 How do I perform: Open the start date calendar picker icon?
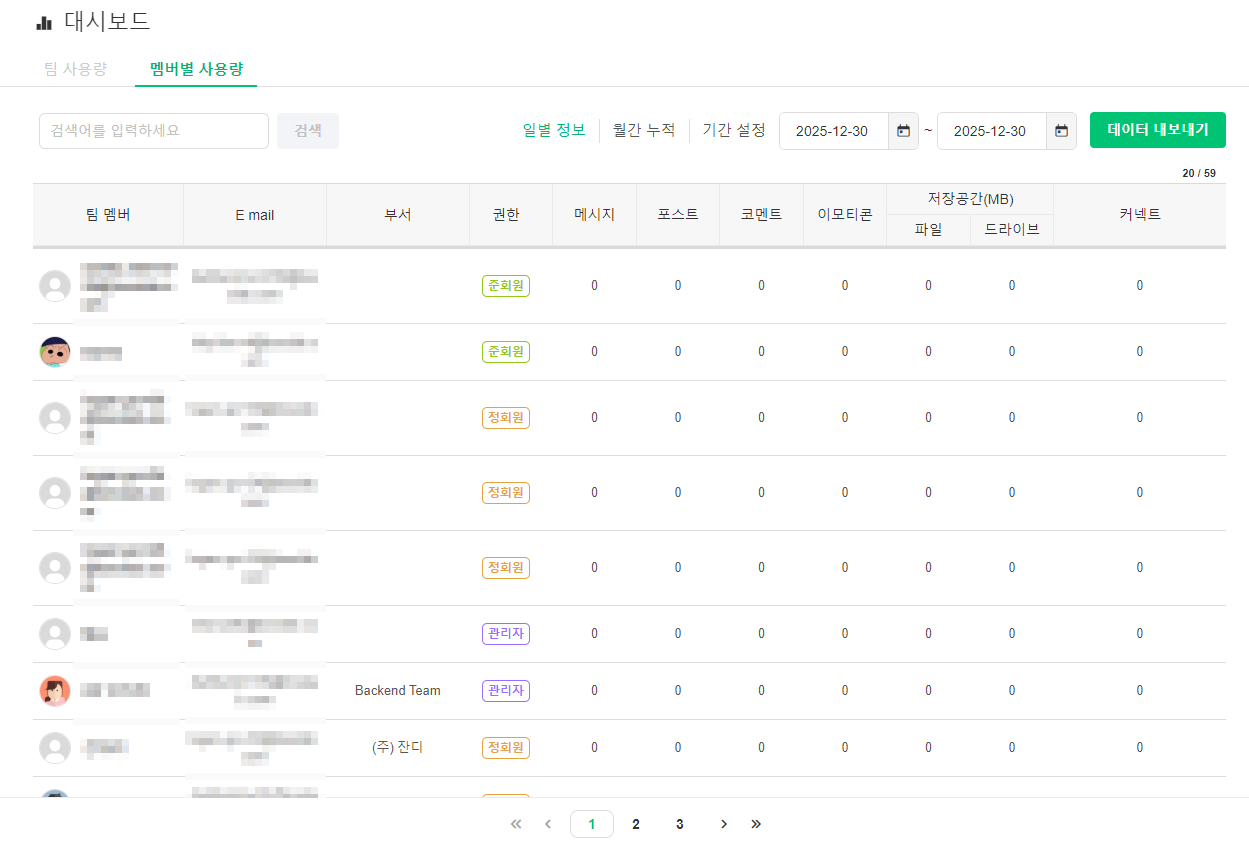(903, 131)
